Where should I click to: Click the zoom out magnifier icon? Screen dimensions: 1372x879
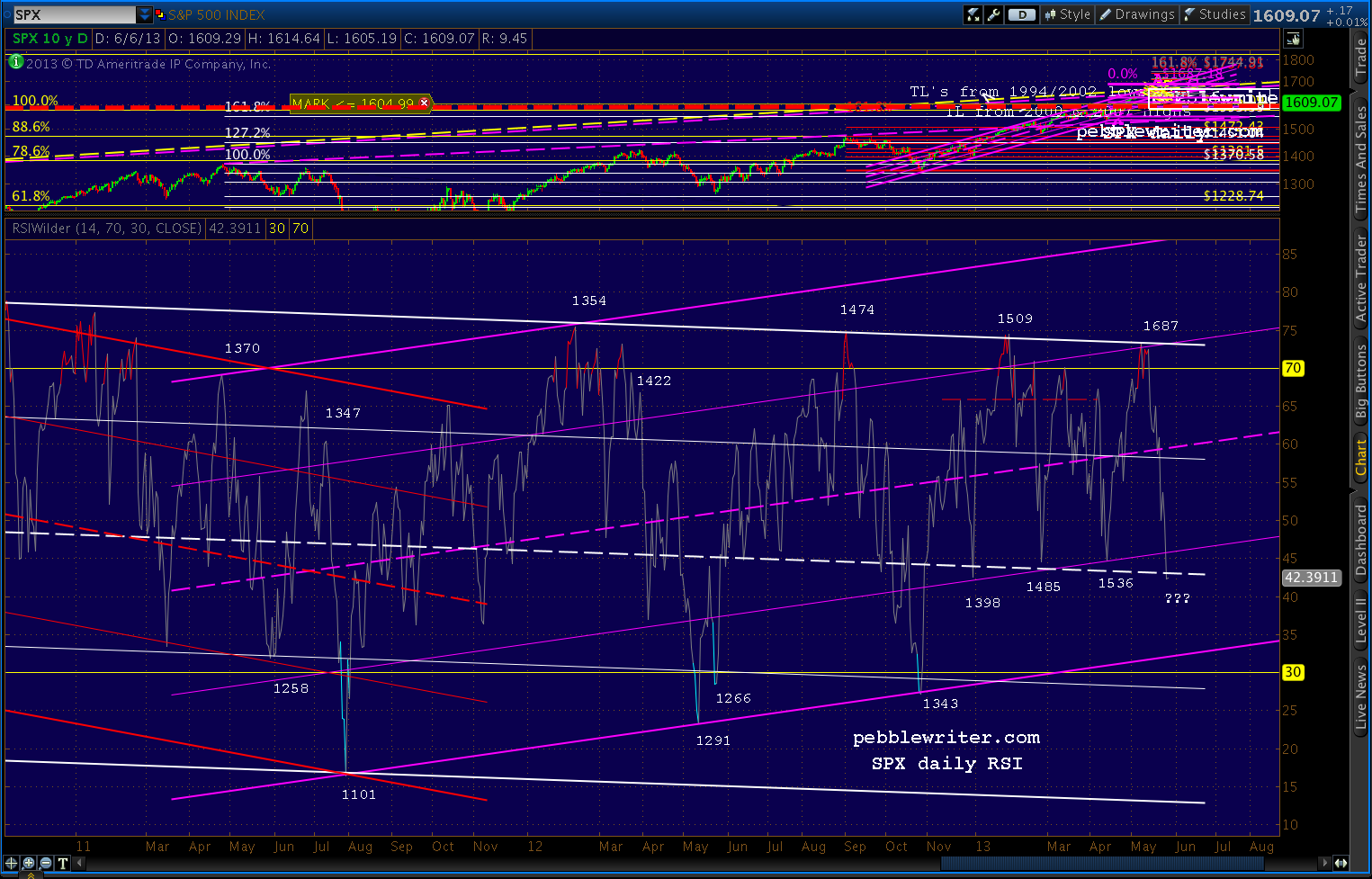(46, 863)
